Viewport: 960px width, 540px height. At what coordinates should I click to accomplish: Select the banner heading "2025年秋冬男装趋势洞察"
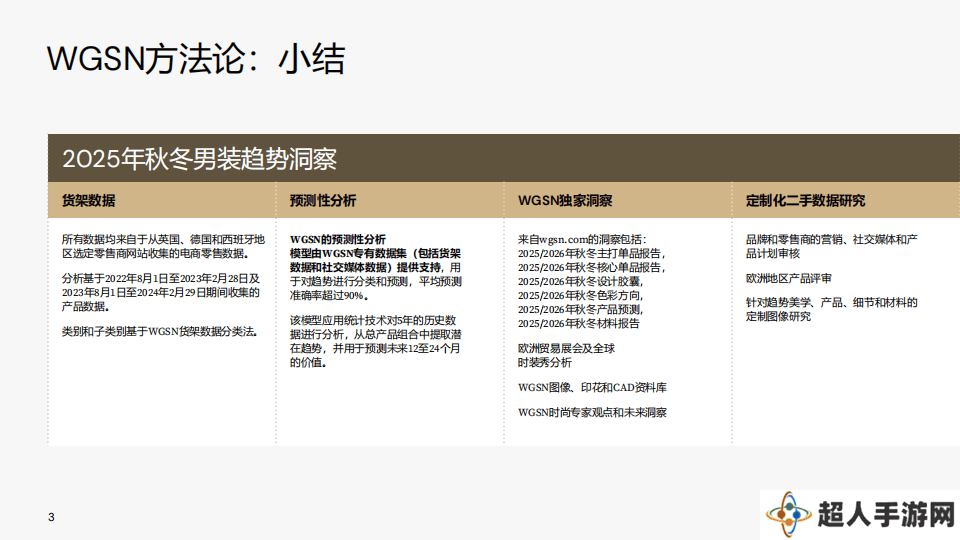tap(200, 159)
